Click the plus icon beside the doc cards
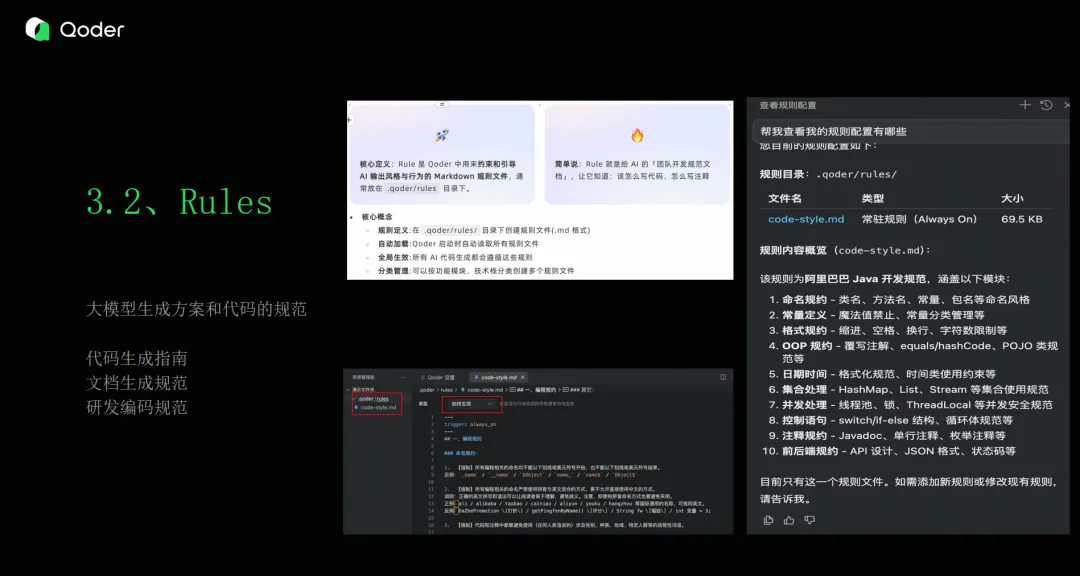 [x=349, y=120]
